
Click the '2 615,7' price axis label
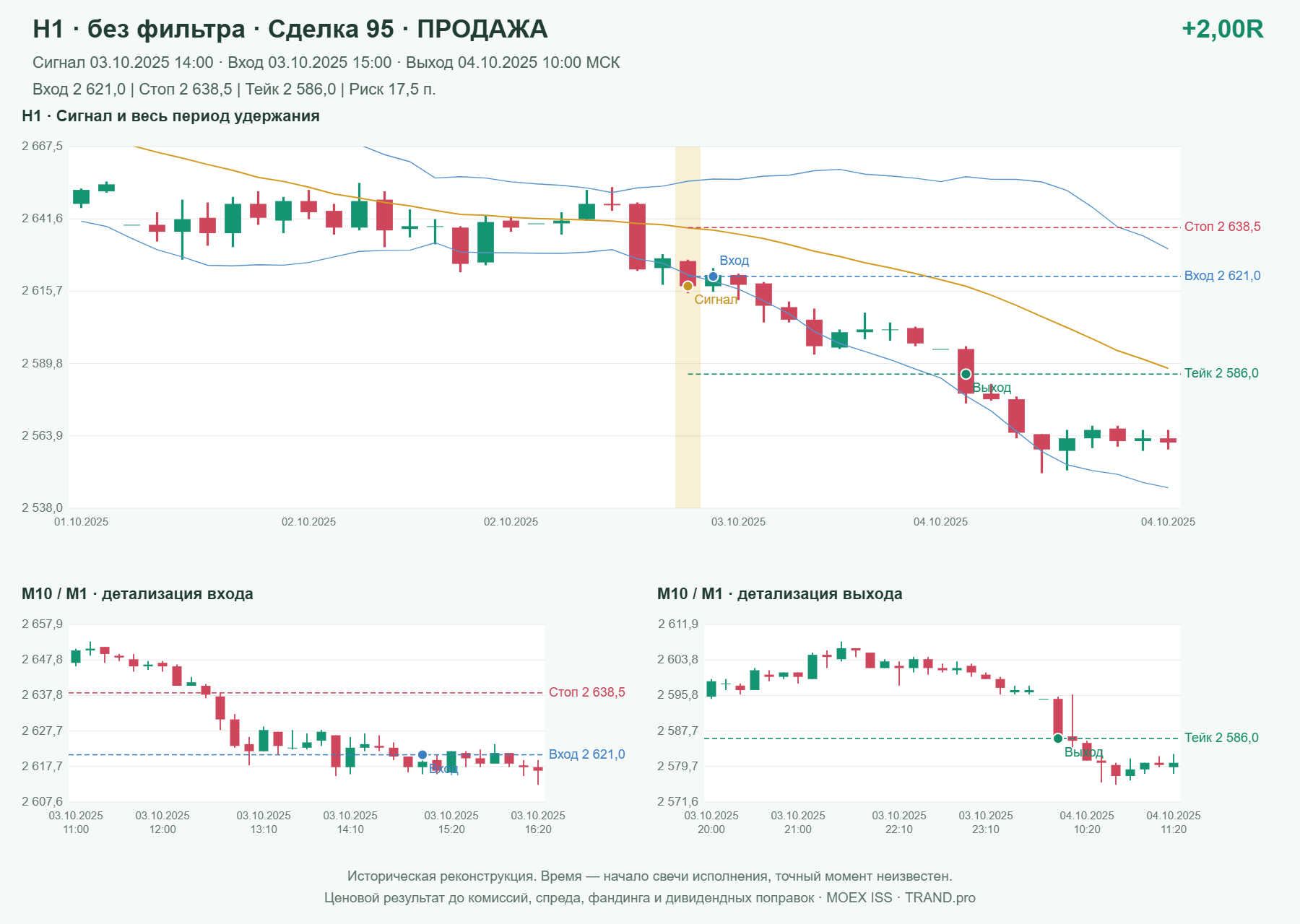42,291
